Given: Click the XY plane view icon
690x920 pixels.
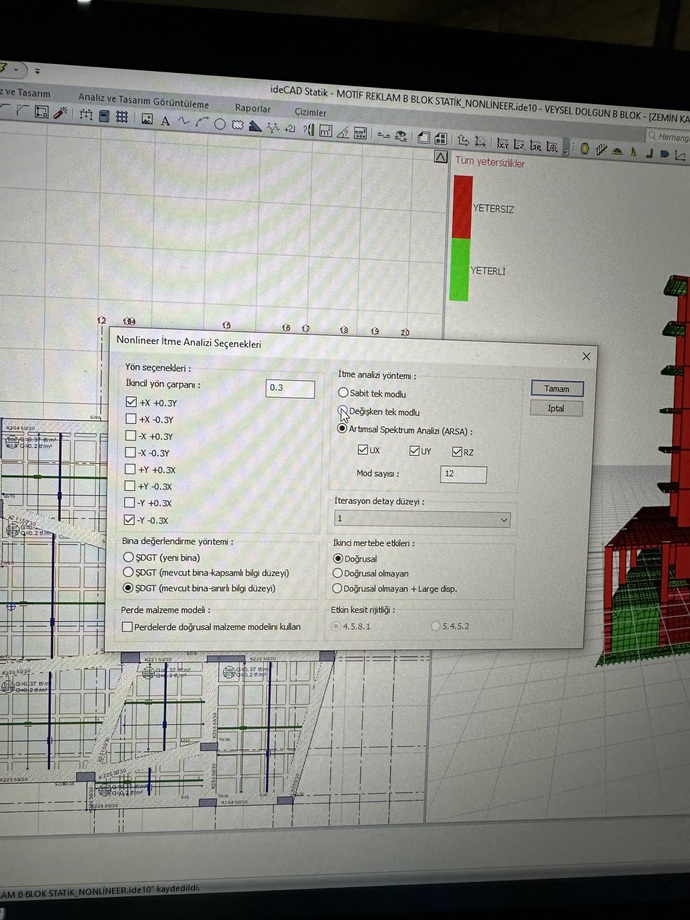Looking at the screenshot, I should (503, 143).
